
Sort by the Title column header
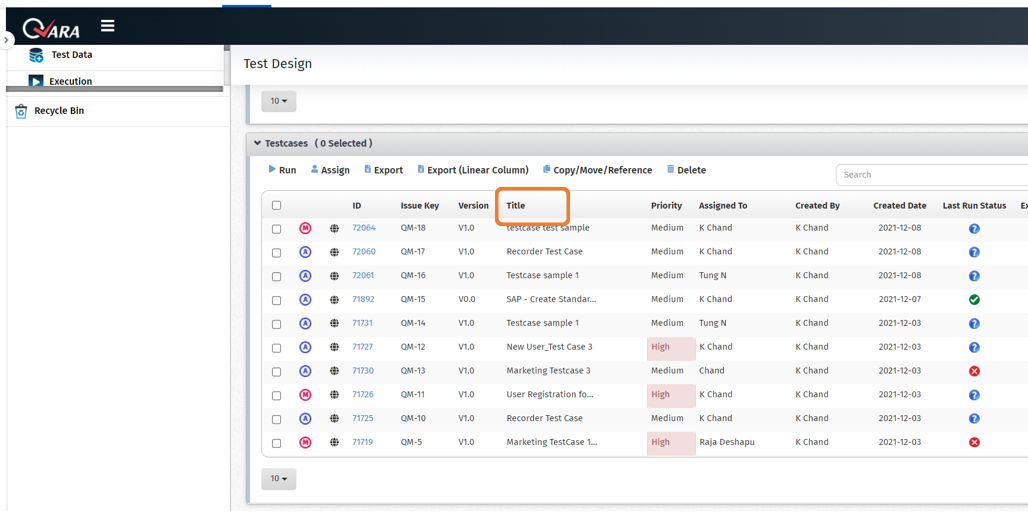point(515,205)
